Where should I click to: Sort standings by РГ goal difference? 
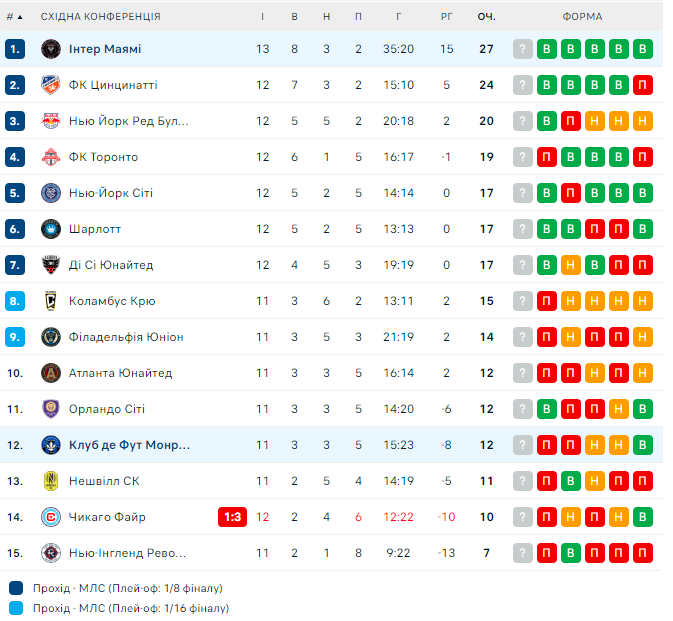coord(446,17)
